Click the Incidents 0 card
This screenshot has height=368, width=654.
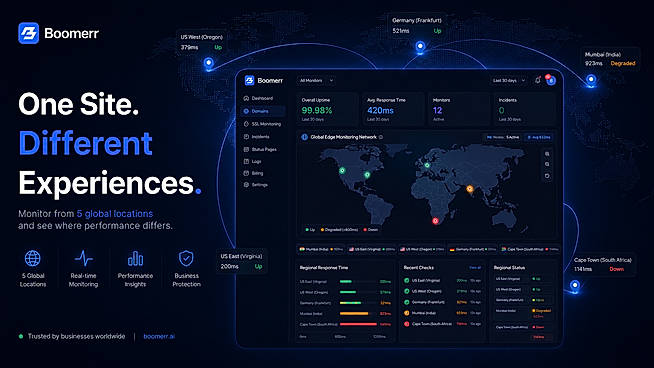525,109
